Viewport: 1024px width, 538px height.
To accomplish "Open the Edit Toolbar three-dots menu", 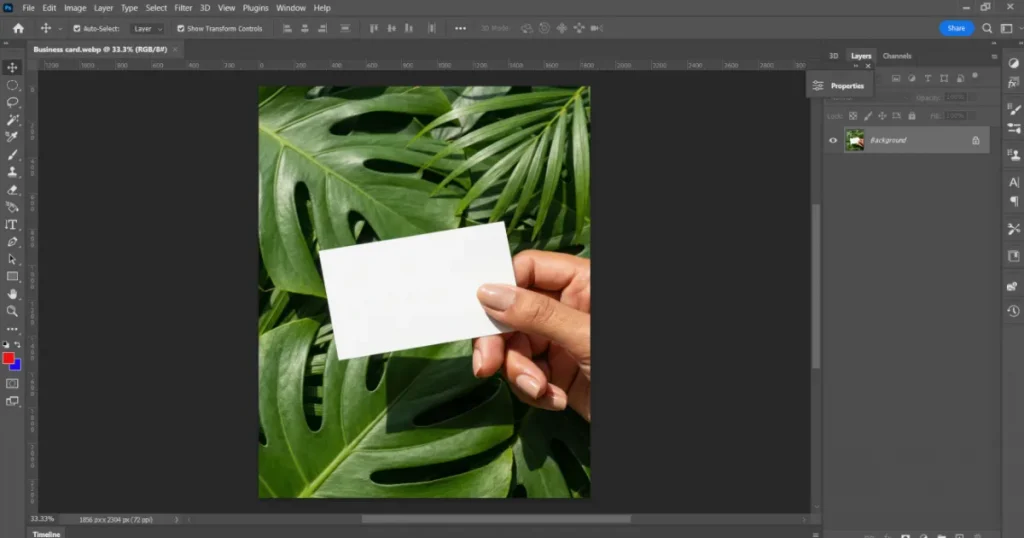I will [12, 329].
